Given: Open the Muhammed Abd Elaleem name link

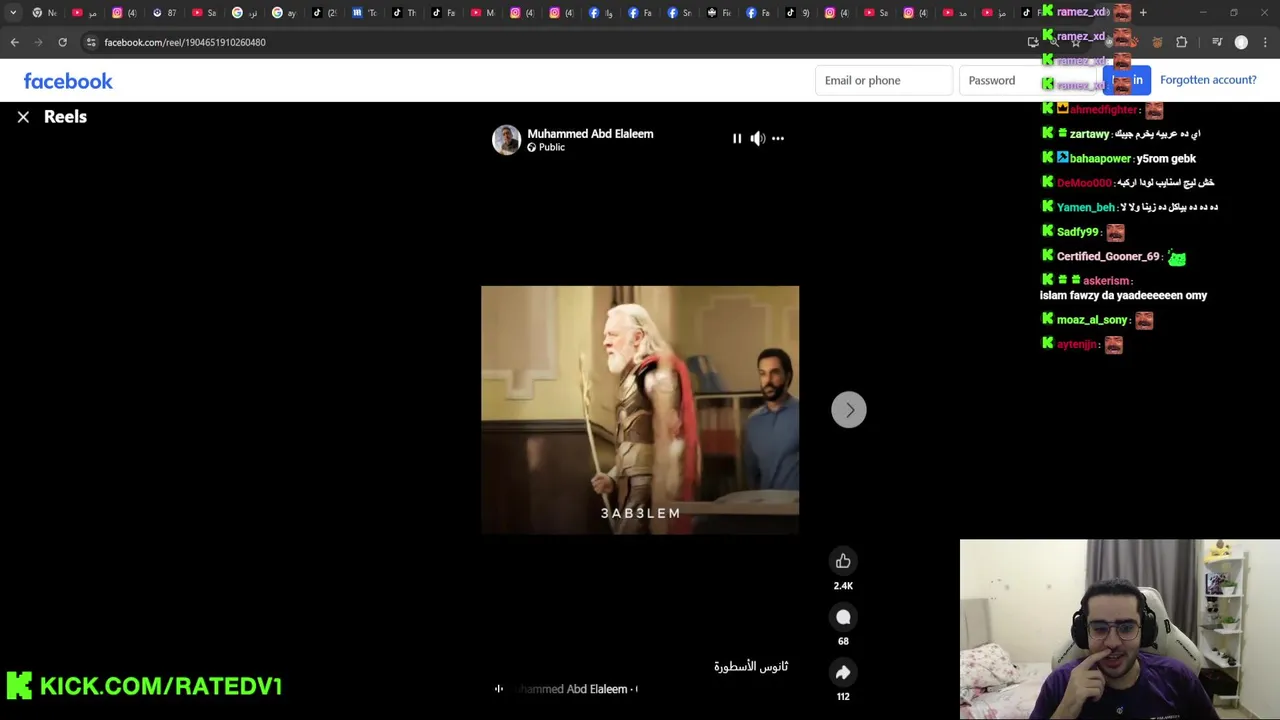Looking at the screenshot, I should (590, 134).
